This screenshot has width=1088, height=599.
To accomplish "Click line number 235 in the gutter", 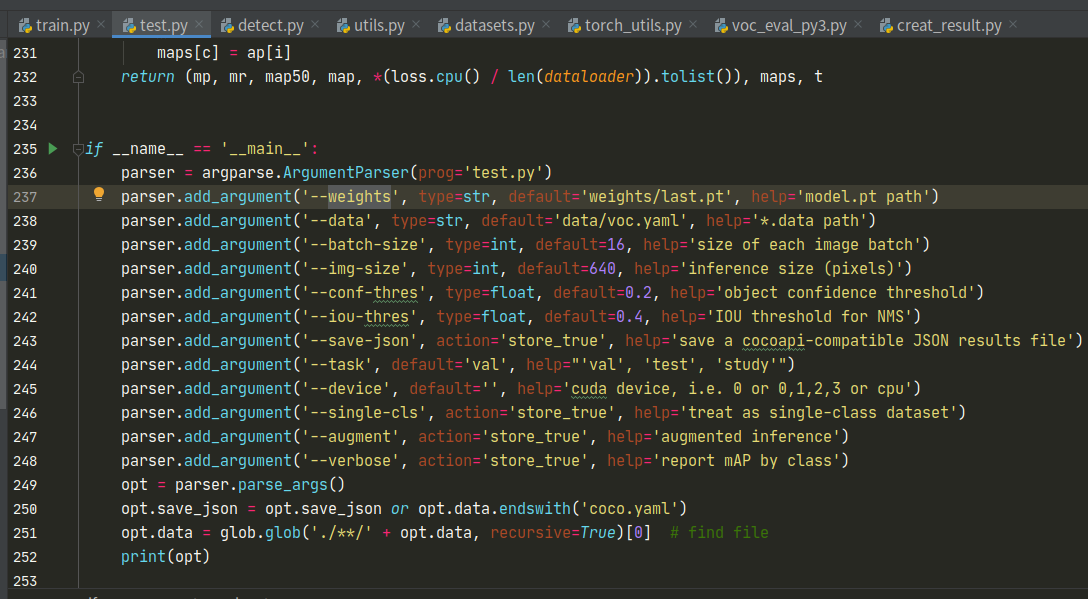I will point(25,149).
